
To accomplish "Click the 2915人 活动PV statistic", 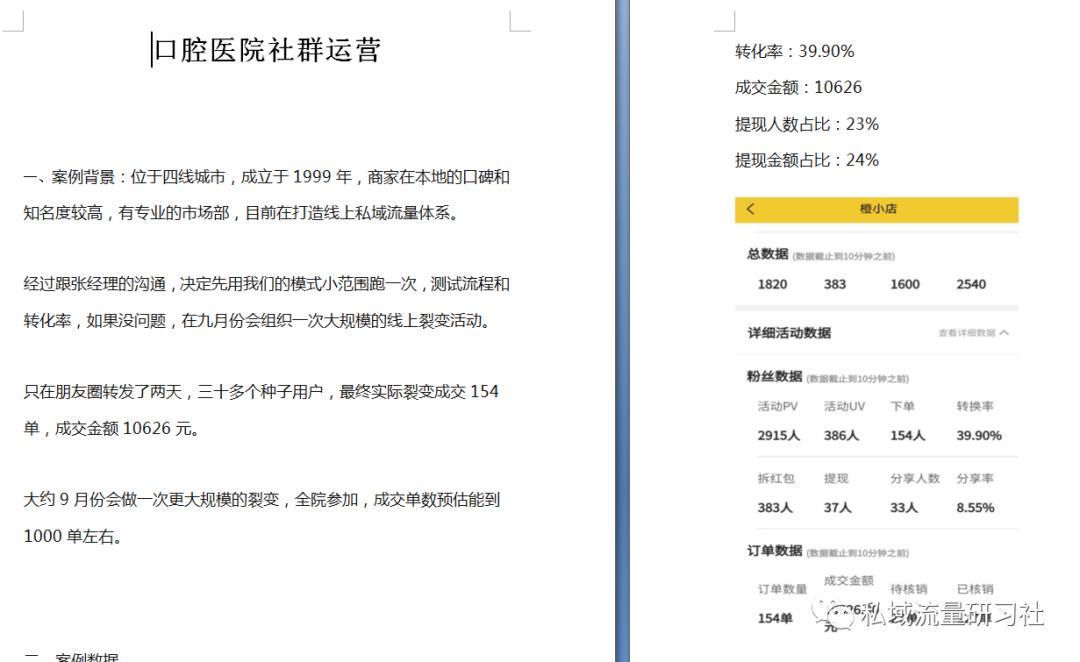I will tap(781, 435).
